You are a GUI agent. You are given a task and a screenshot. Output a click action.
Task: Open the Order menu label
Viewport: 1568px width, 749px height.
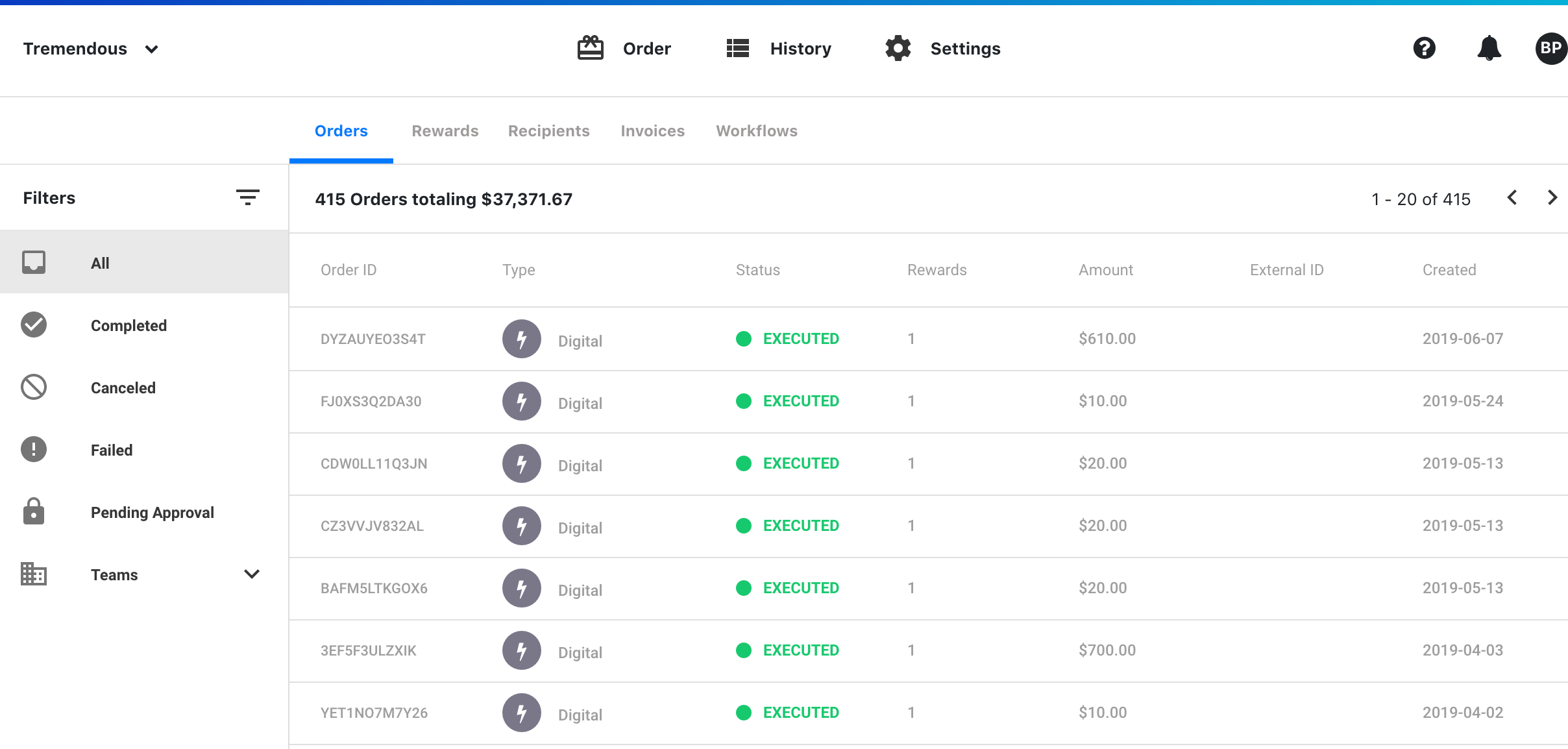point(647,49)
